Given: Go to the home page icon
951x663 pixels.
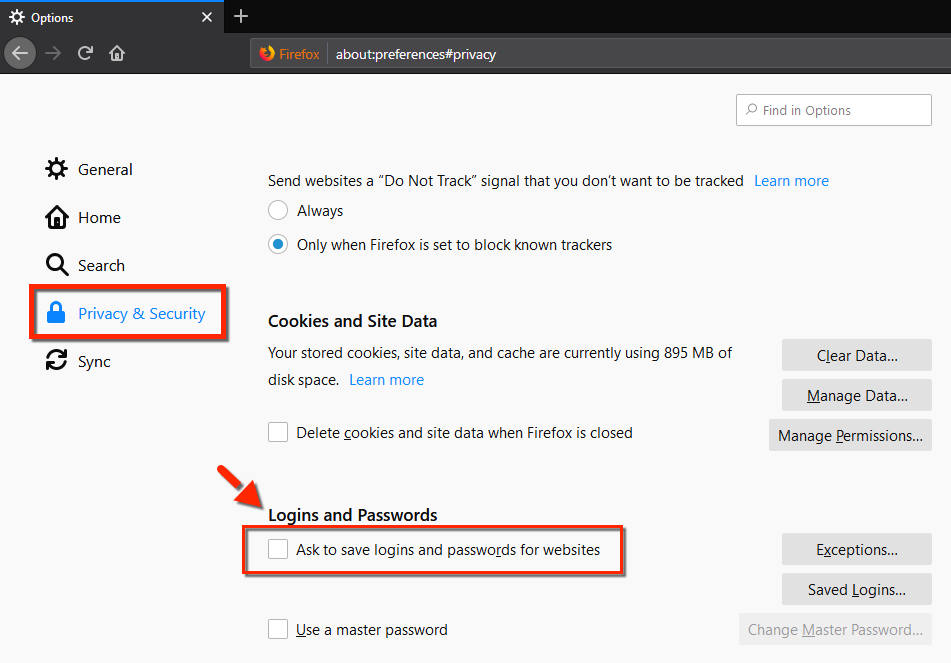Looking at the screenshot, I should tap(117, 53).
